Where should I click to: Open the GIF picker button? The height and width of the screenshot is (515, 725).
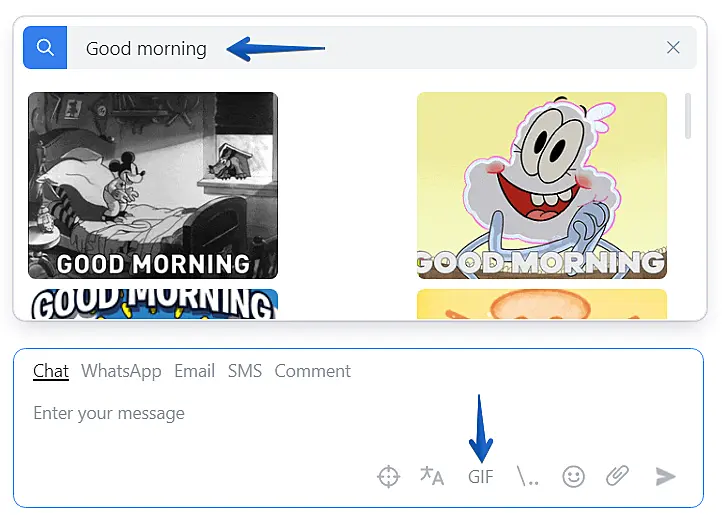coord(480,477)
